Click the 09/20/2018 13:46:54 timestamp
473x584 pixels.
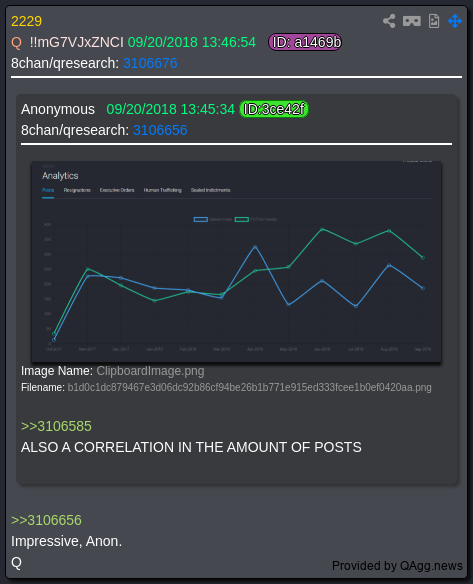[x=192, y=42]
